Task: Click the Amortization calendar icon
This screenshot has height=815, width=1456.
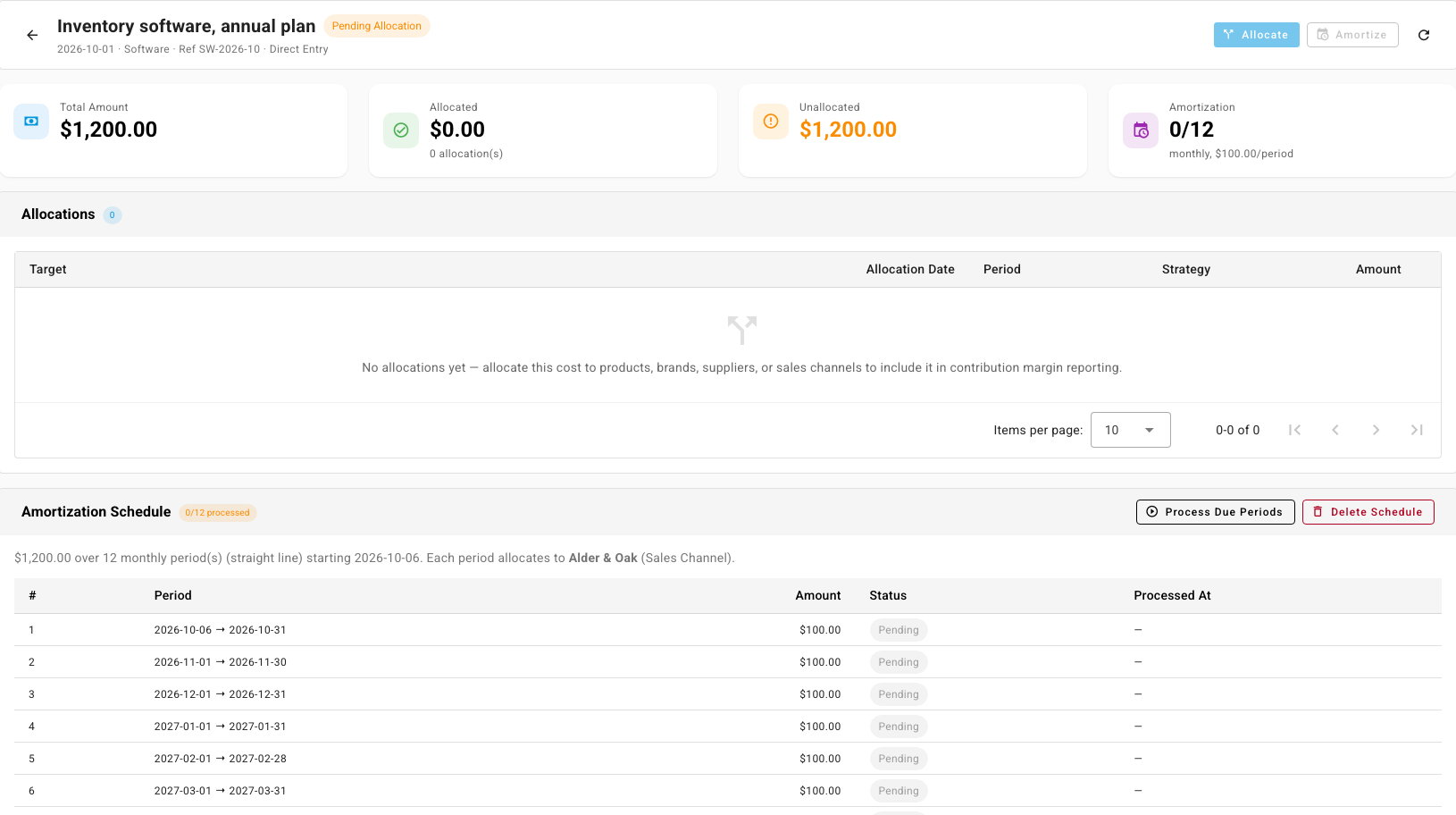Action: 1141,130
